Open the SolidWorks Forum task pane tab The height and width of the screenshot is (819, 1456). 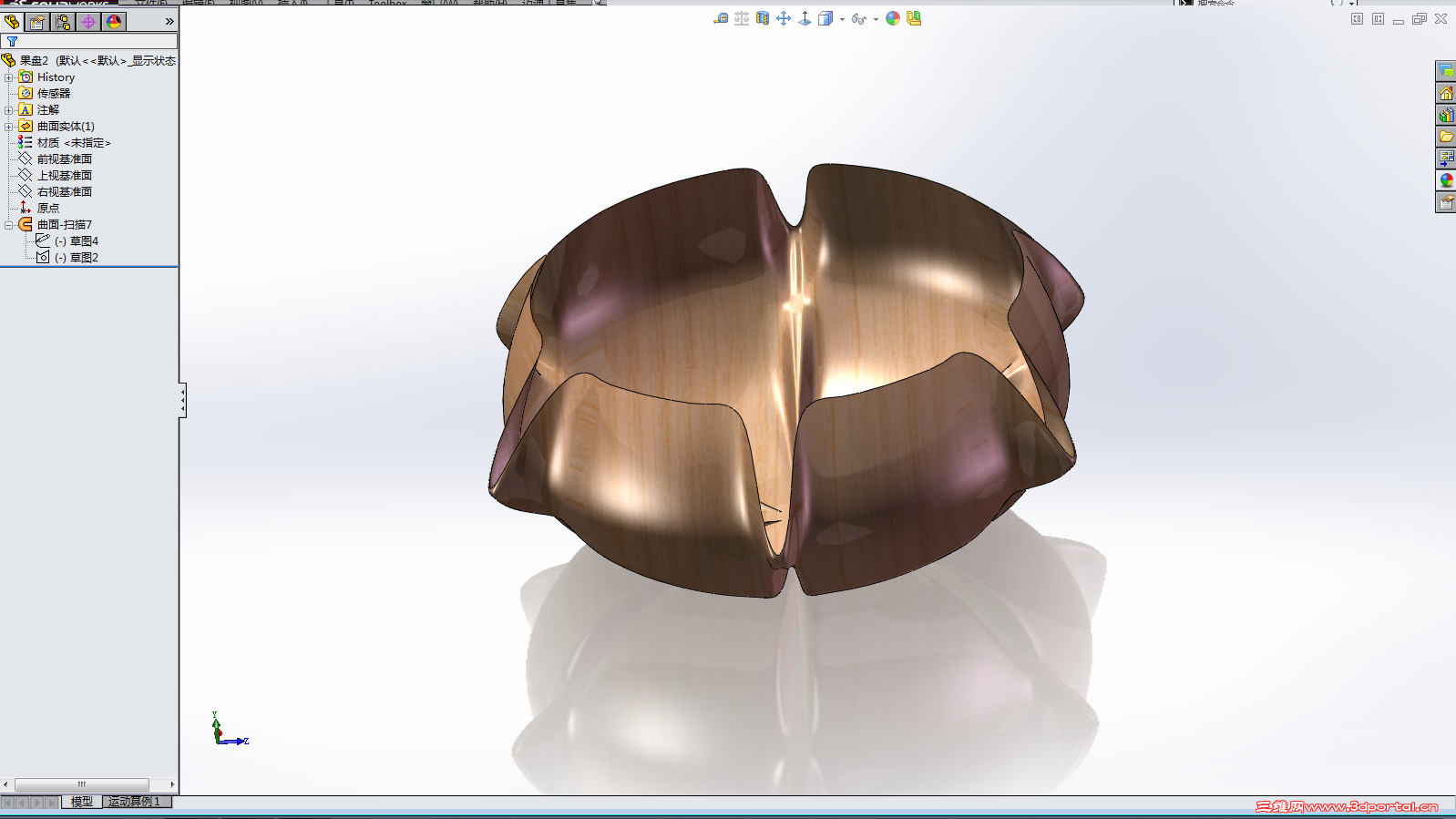[x=1446, y=71]
